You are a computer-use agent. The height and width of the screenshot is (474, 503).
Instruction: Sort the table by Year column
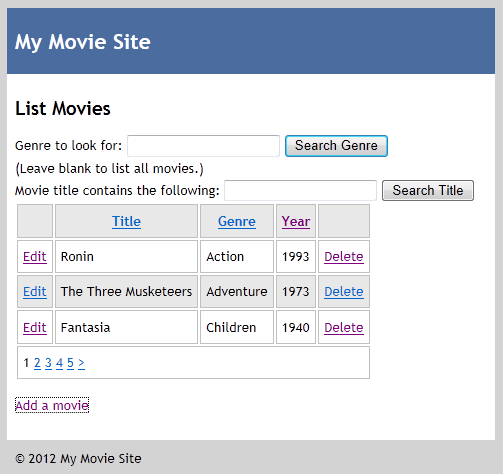(x=296, y=221)
